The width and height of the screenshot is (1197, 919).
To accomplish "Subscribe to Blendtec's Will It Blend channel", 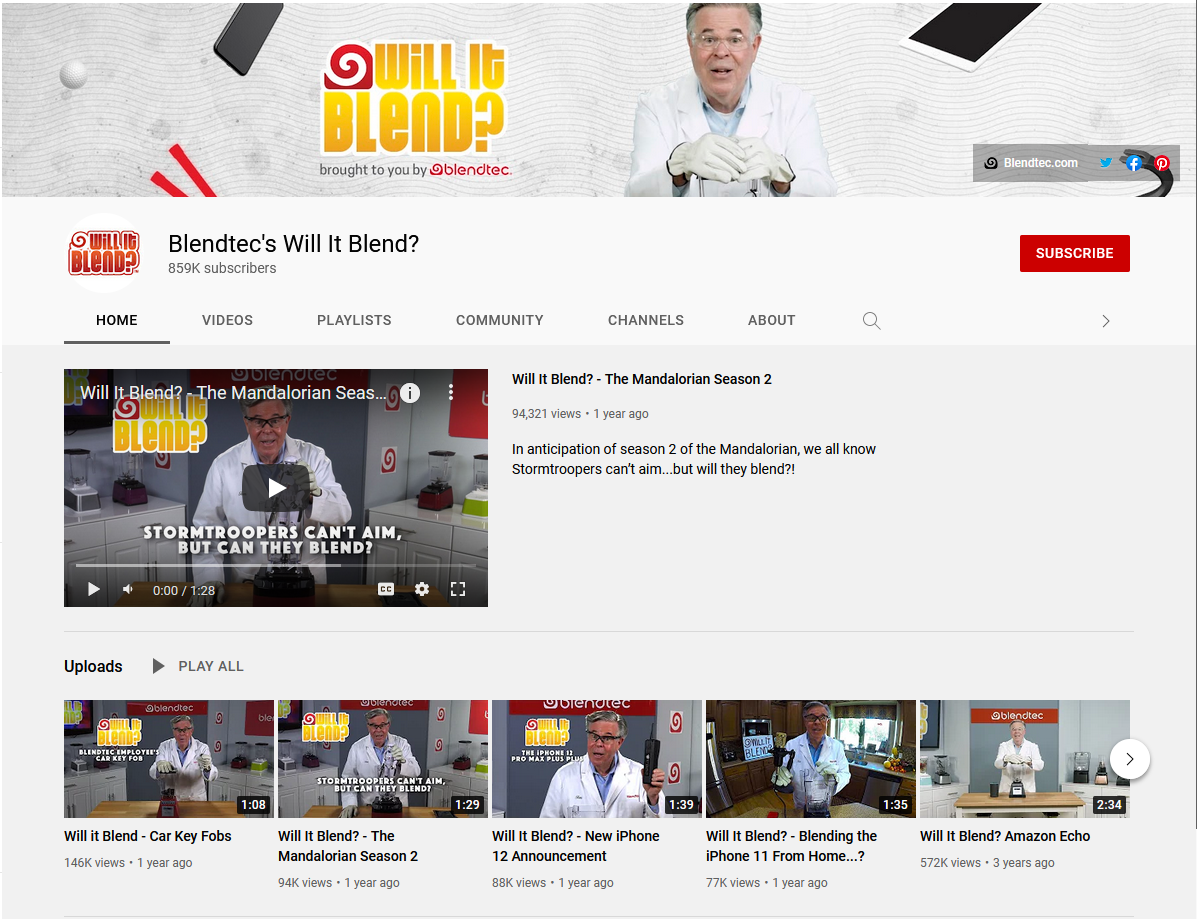I will tap(1074, 253).
